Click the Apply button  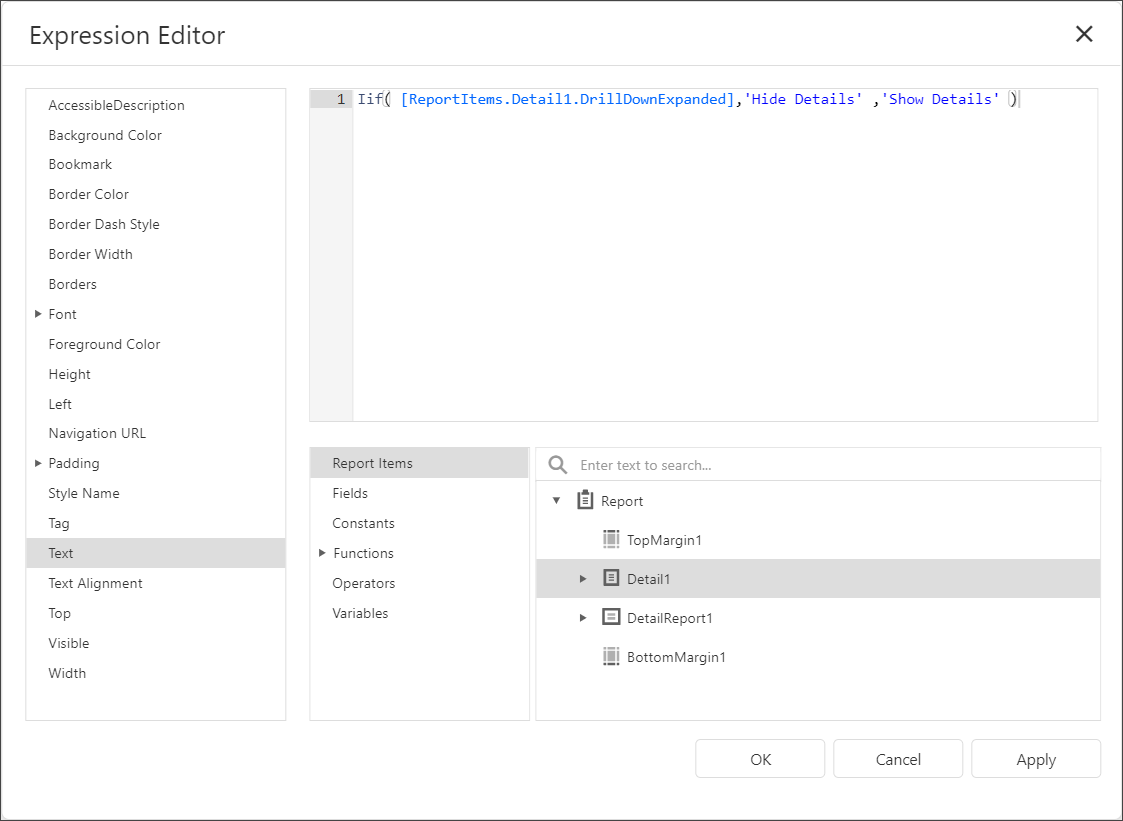coord(1036,758)
